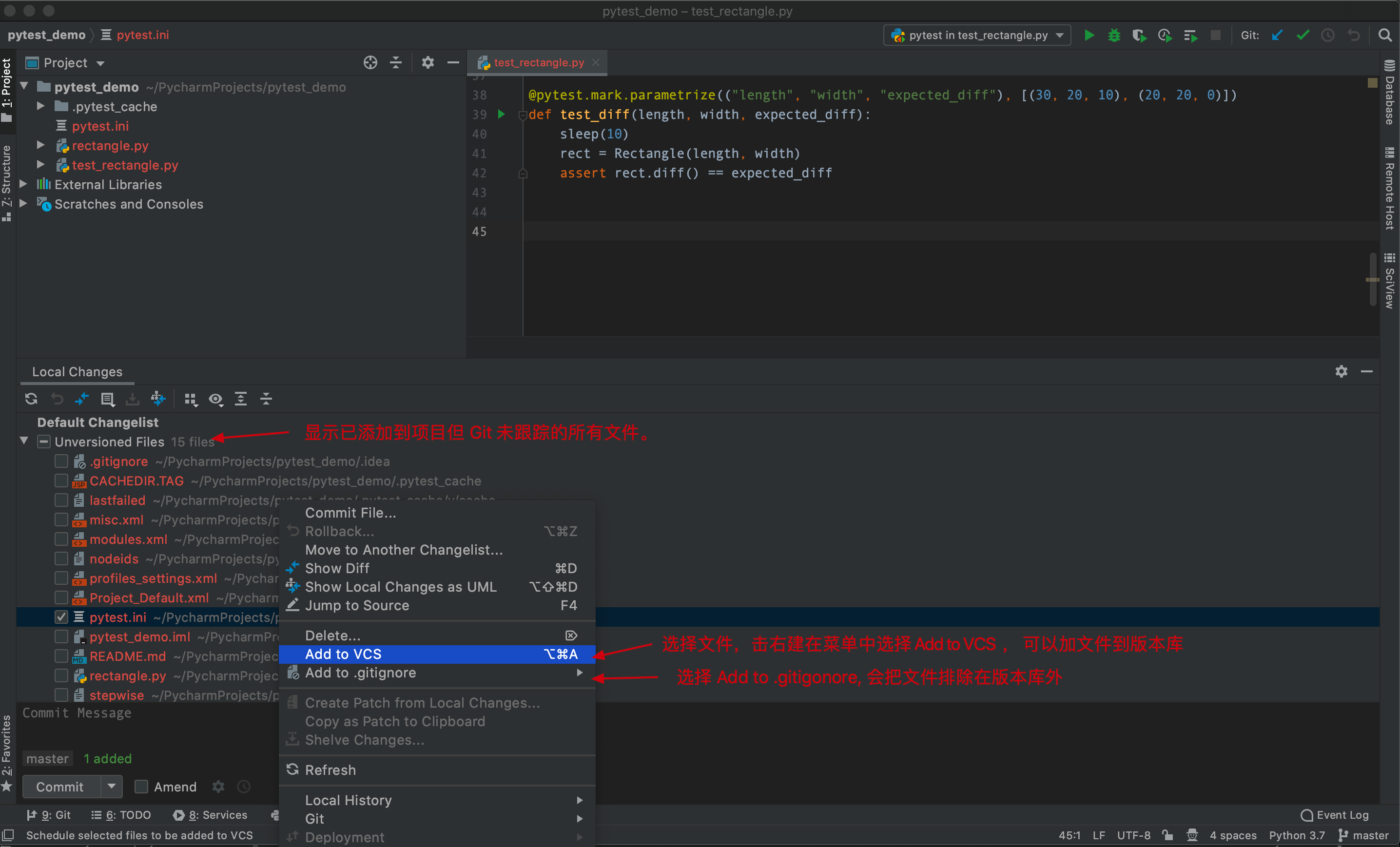1400x847 pixels.
Task: Click the Git rollback arrow in toolbar
Action: click(1354, 35)
